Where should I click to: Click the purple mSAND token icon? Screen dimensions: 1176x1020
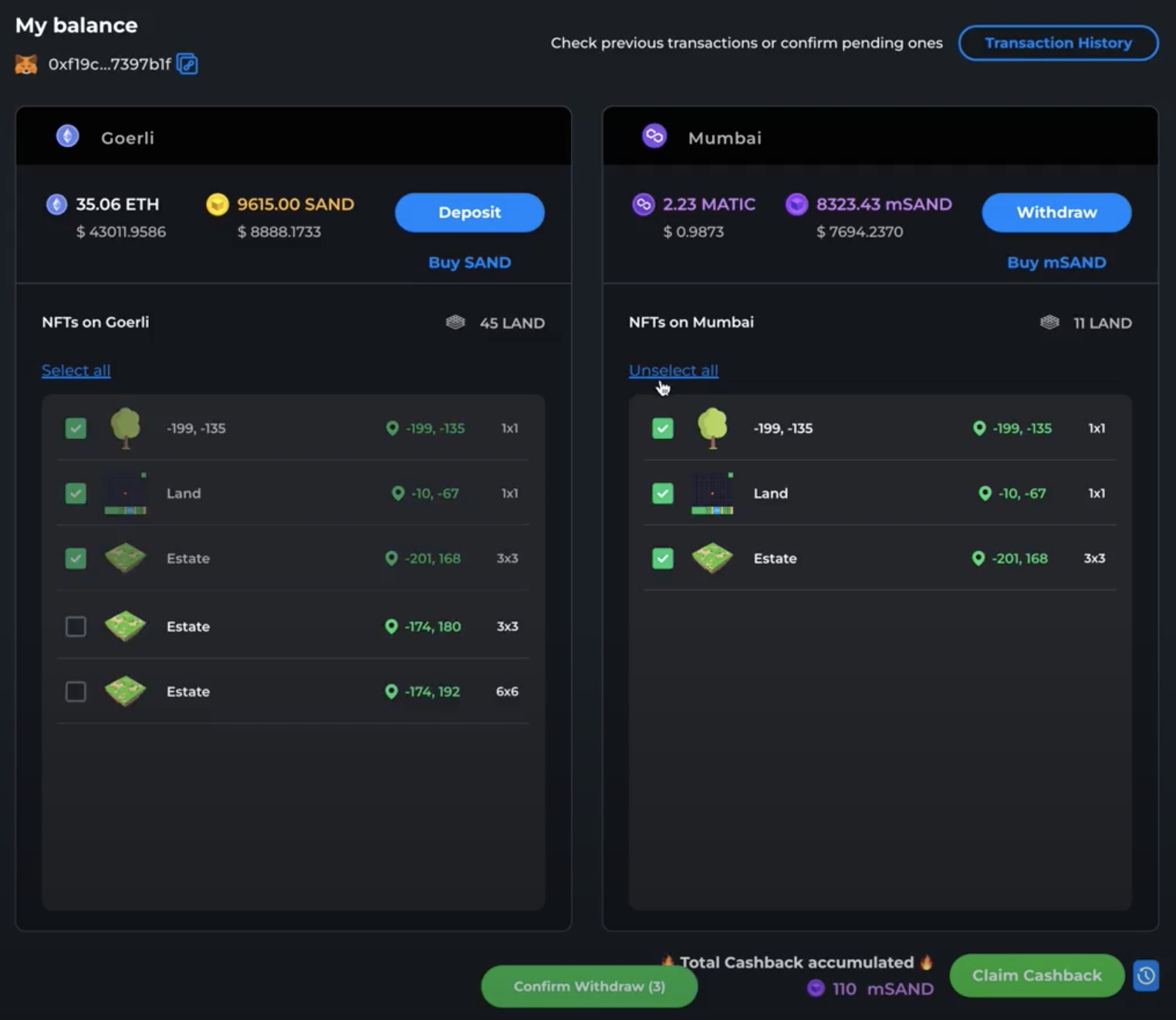pos(796,204)
